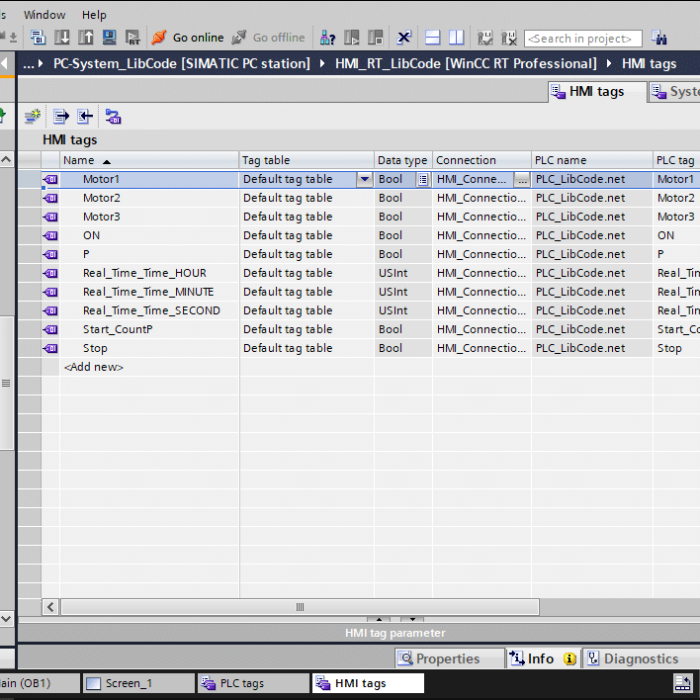Select the Real_Time_Time_MINUTE tag name
This screenshot has height=700, width=700.
[x=148, y=292]
